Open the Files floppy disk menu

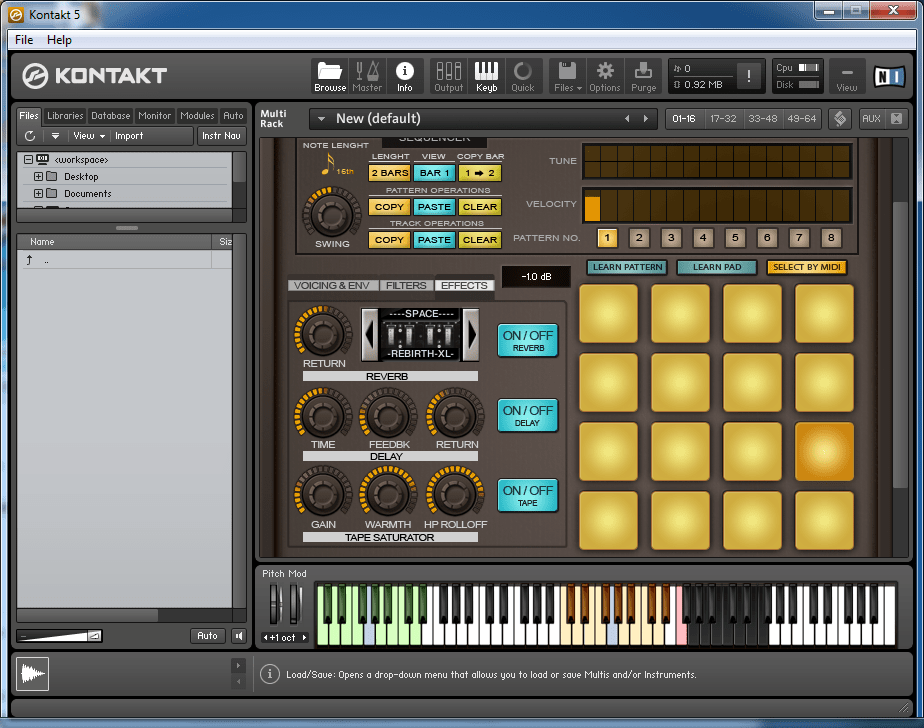(567, 77)
